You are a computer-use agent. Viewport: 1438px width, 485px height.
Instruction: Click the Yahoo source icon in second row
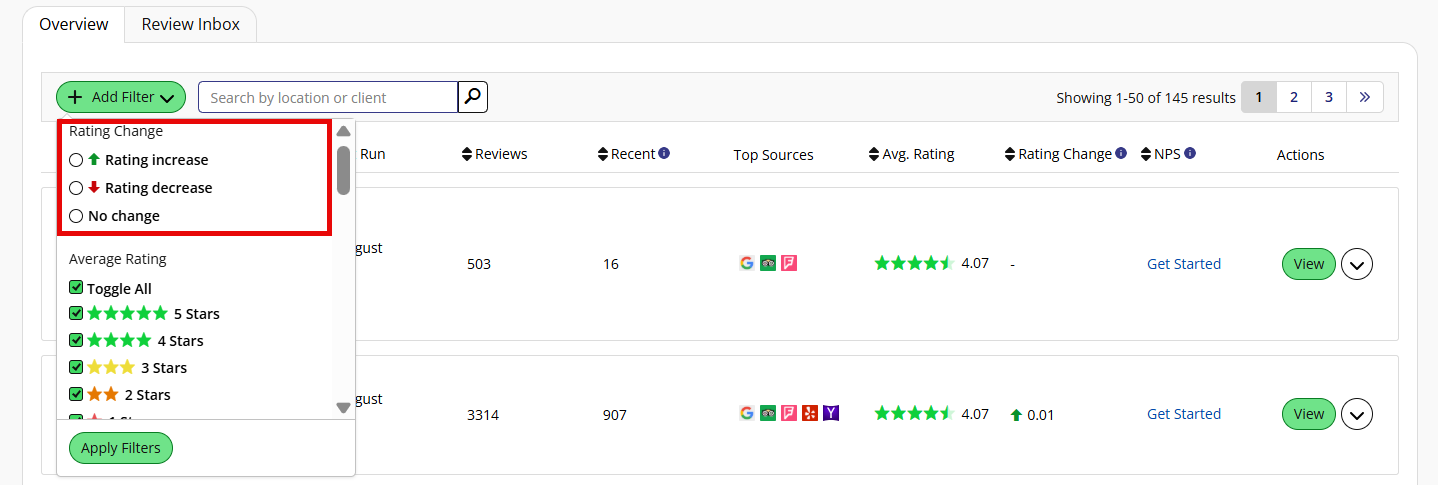tap(831, 413)
